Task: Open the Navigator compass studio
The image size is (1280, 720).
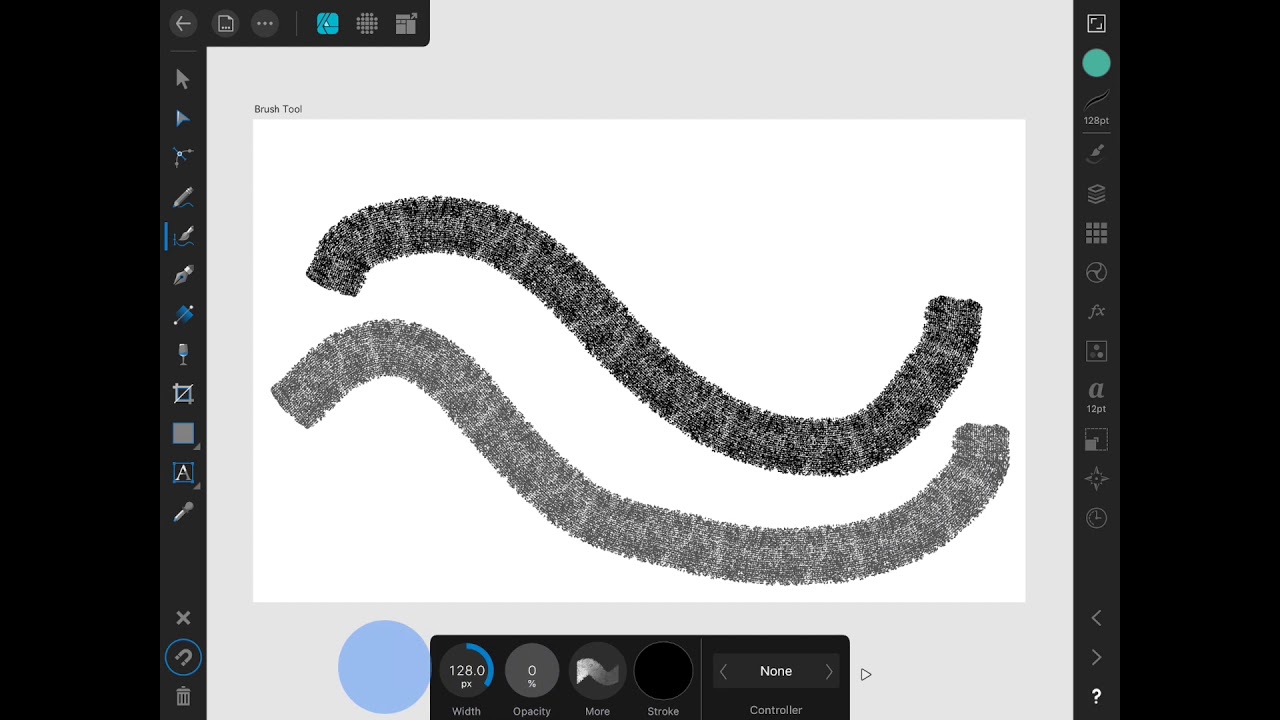Action: coord(1097,479)
